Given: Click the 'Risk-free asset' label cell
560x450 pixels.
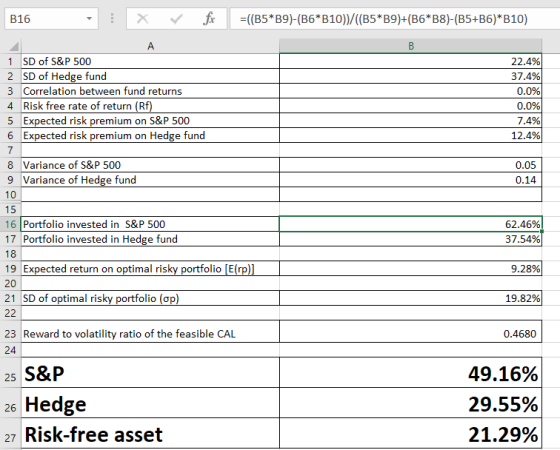Looking at the screenshot, I should [x=150, y=434].
